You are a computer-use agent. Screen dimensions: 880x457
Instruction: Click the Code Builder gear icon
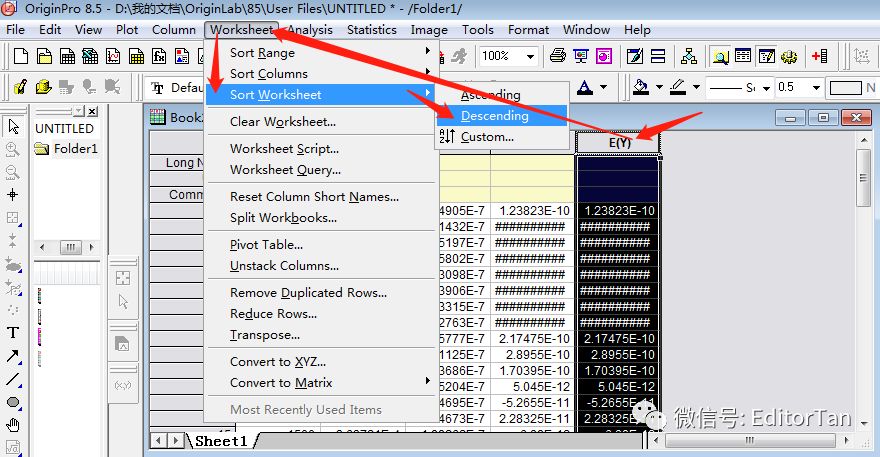[x=789, y=56]
